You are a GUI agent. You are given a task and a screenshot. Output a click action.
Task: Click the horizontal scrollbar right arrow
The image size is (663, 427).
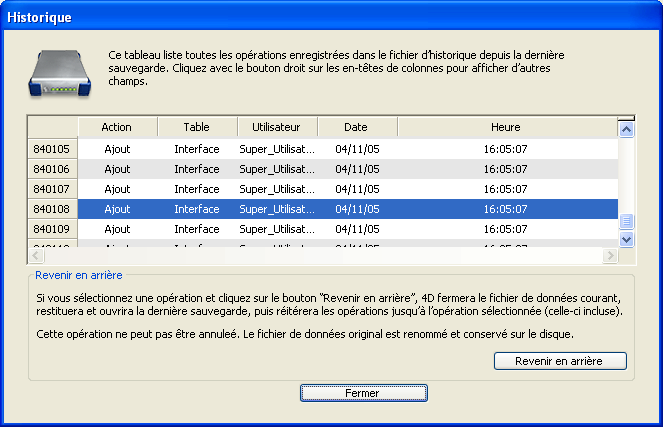coord(609,256)
